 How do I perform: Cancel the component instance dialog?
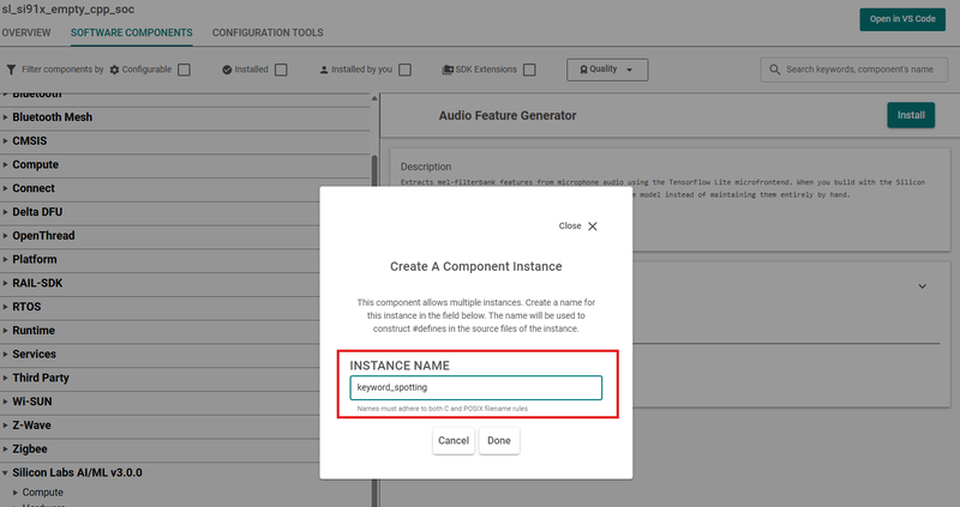tap(453, 440)
